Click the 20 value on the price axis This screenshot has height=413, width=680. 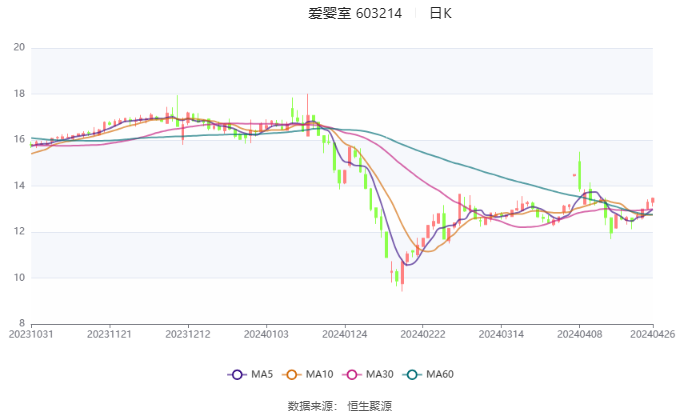[x=19, y=48]
